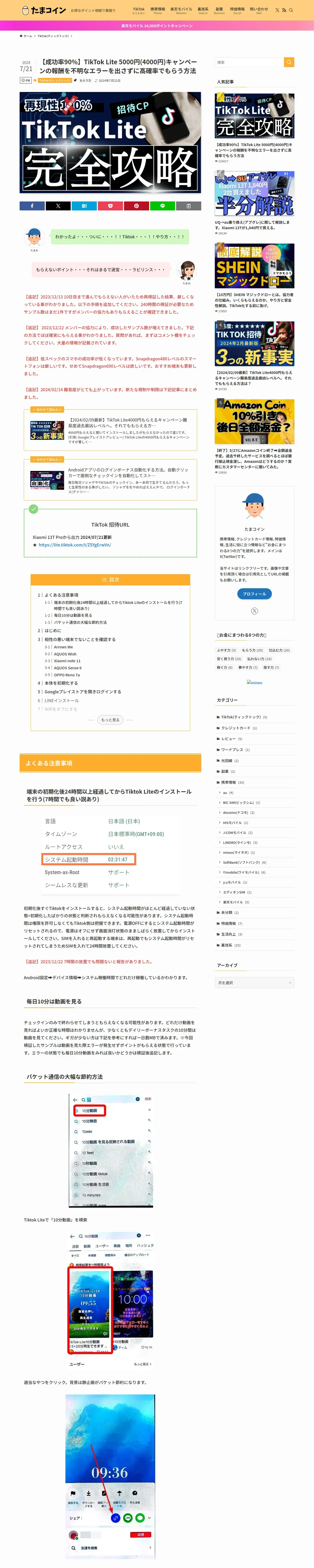Image resolution: width=314 pixels, height=1568 pixels.
Task: Click the blue プロフィール button
Action: click(x=254, y=593)
